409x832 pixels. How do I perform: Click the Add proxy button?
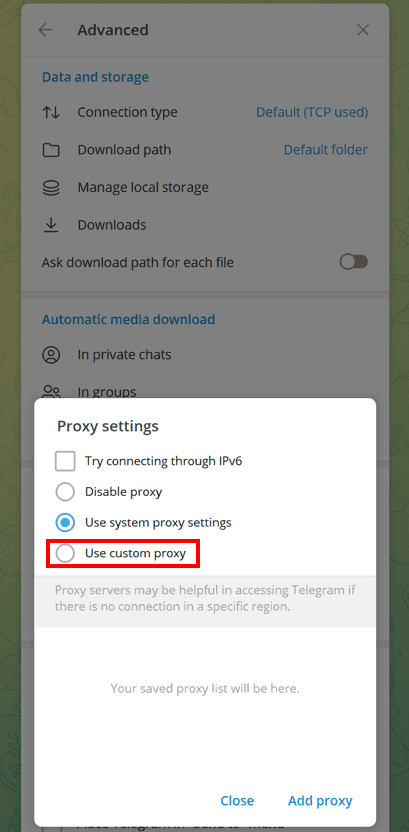click(x=320, y=801)
